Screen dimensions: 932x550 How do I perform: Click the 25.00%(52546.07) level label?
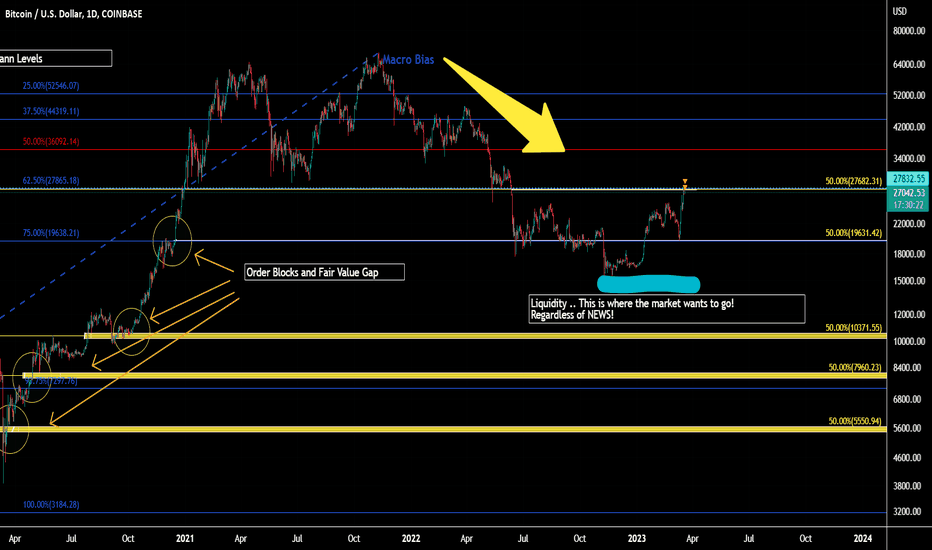51,86
